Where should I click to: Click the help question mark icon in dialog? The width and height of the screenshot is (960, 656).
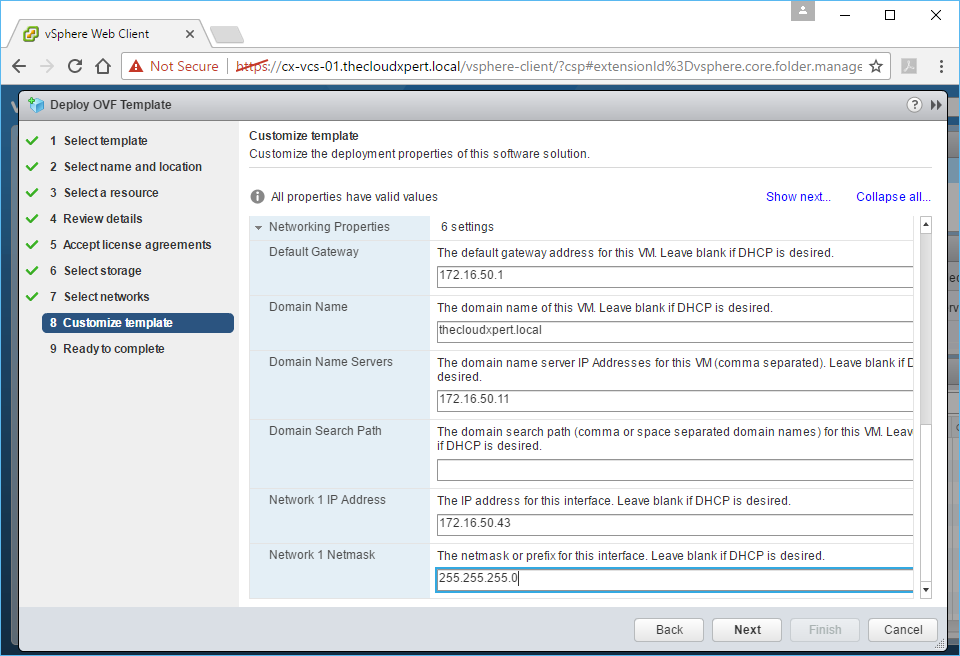tap(914, 105)
